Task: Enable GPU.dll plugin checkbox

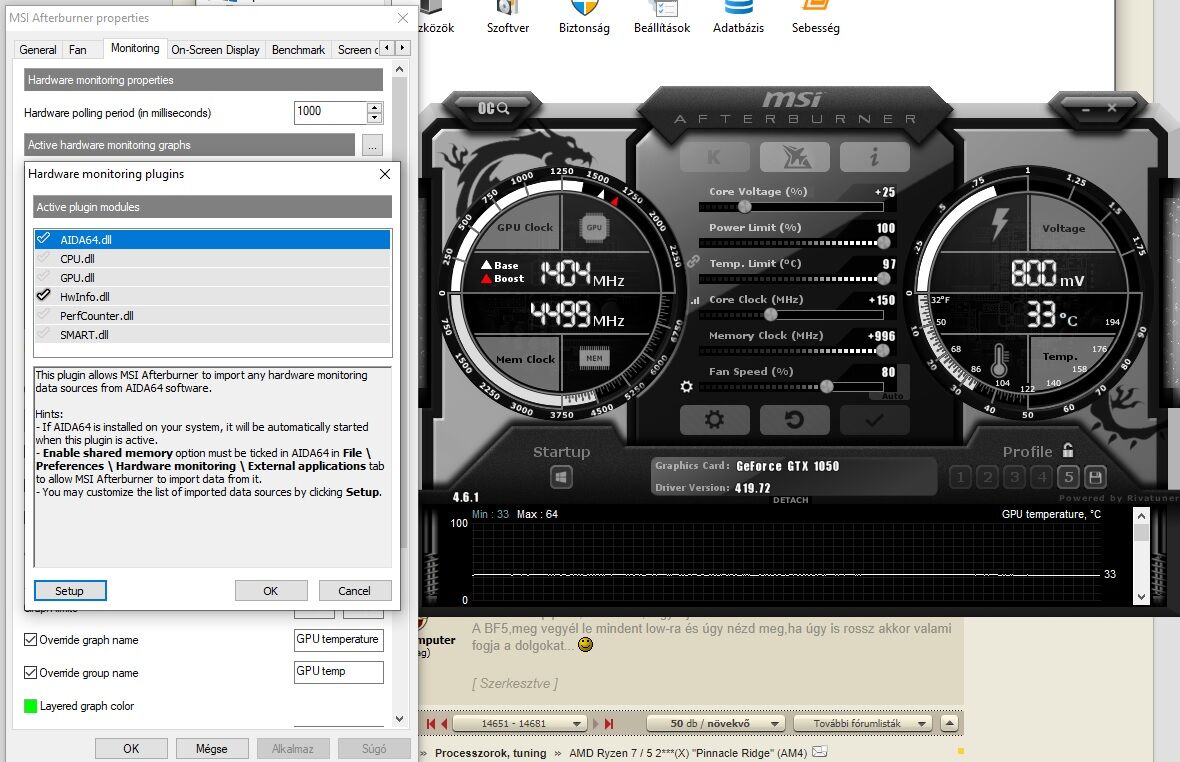Action: point(44,277)
